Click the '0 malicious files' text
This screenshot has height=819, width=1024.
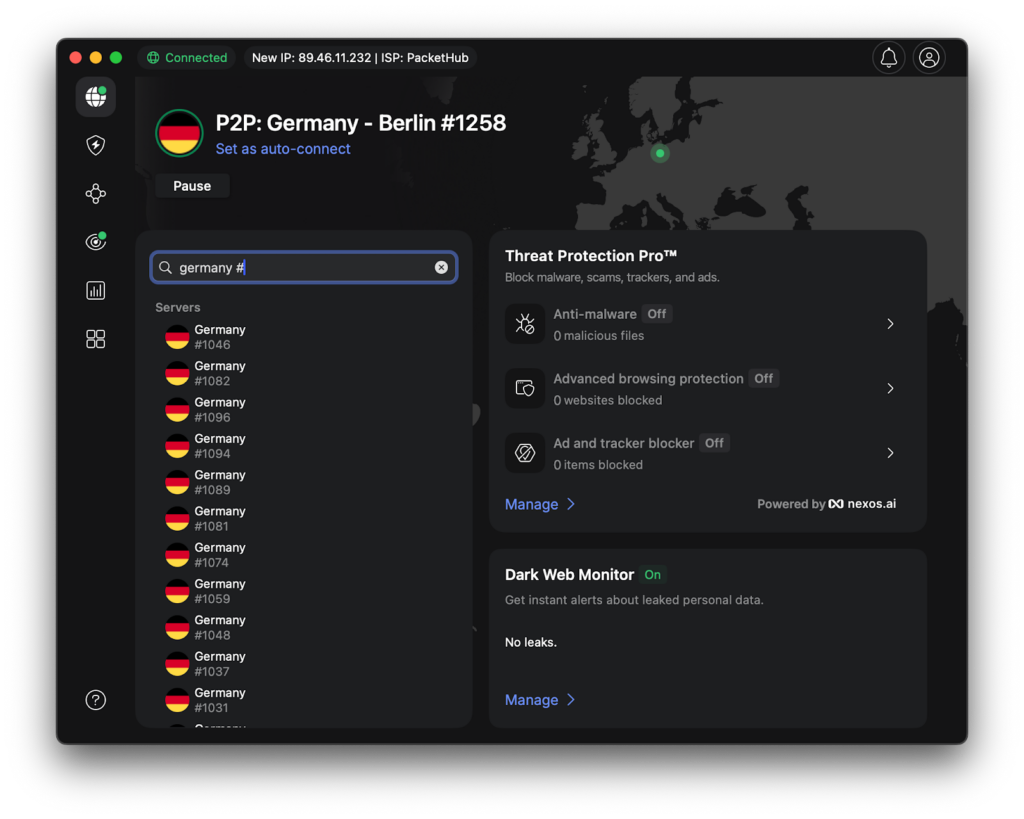599,336
